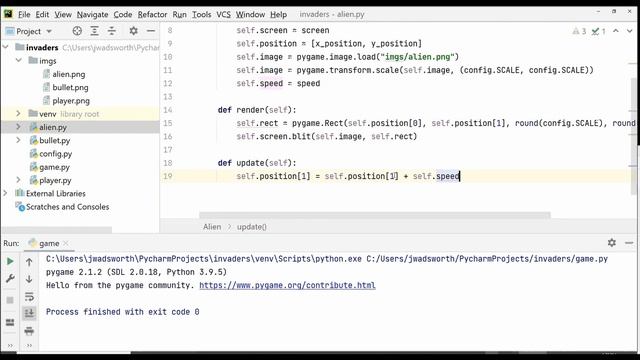Image resolution: width=640 pixels, height=360 pixels.
Task: Click the Print console output icon
Action: click(x=29, y=331)
